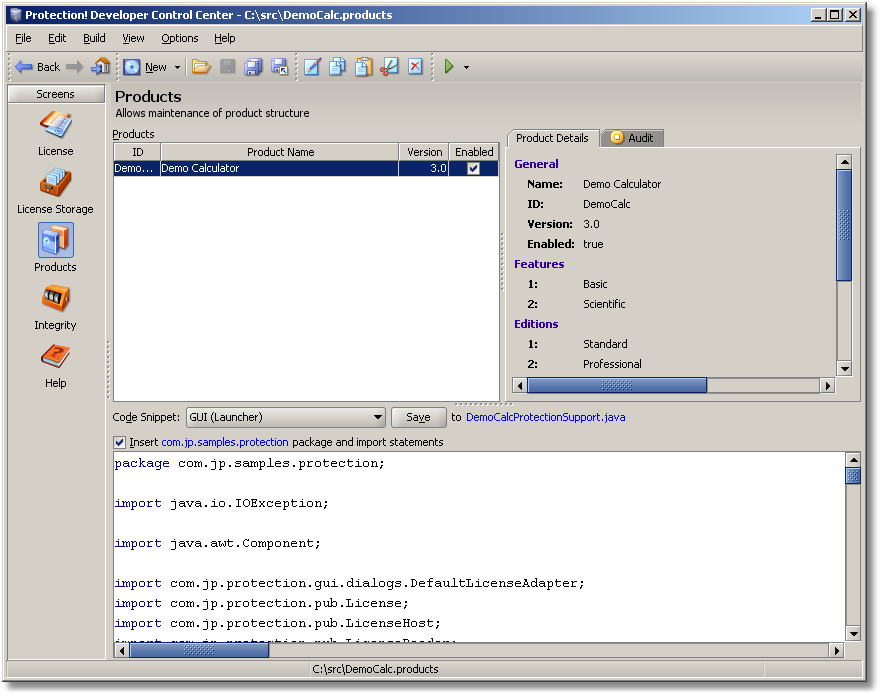Uncheck Enabled for Demo Calculator product
The height and width of the screenshot is (696, 881).
474,169
